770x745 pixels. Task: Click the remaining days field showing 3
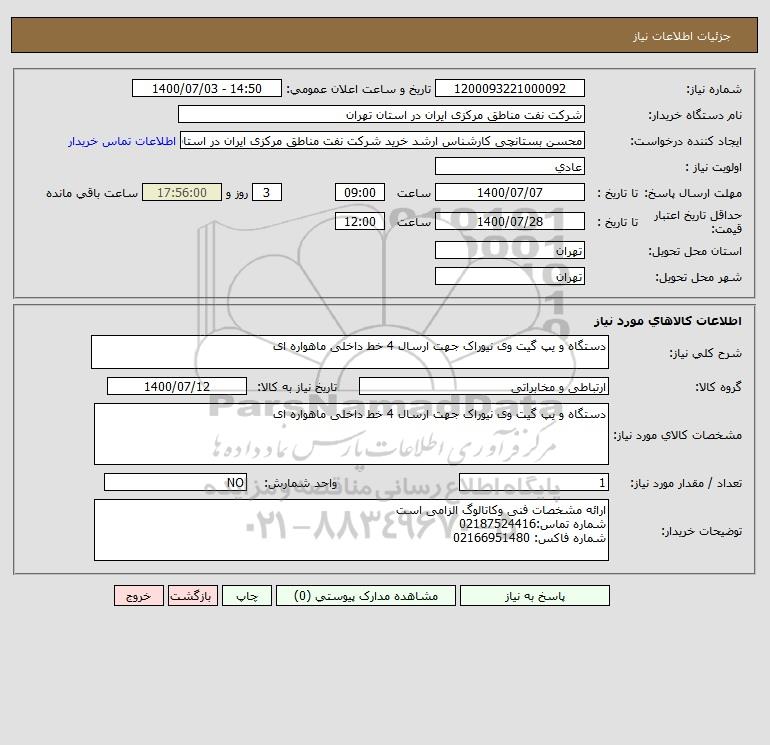coord(267,193)
